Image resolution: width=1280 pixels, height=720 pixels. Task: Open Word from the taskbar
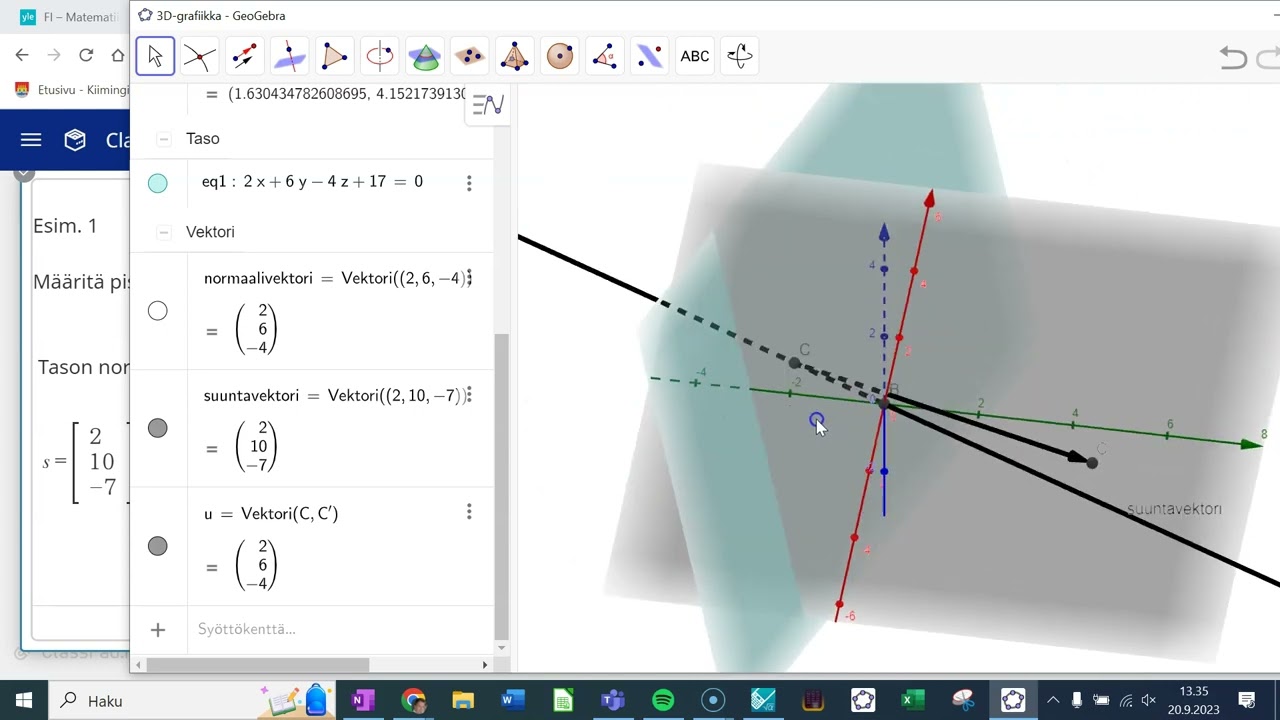512,700
